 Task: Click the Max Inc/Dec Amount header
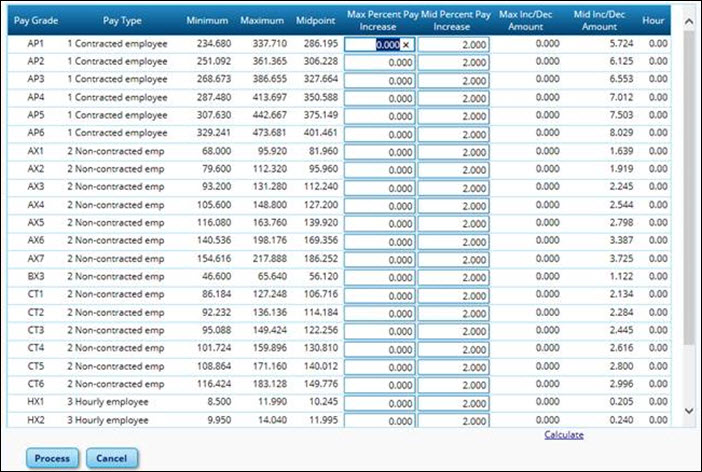[x=526, y=21]
